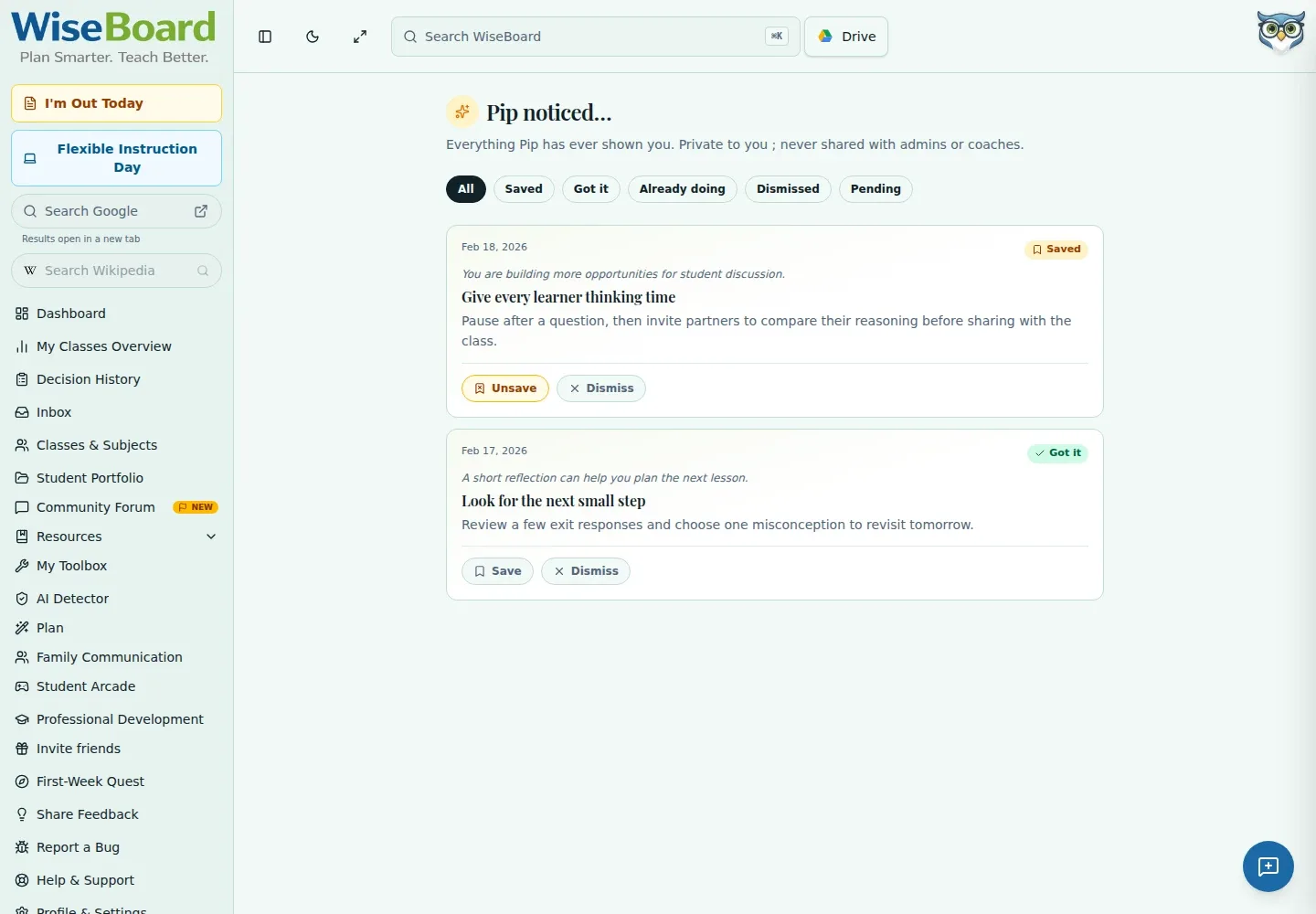Click the I'm Out Today button
The image size is (1316, 914).
click(116, 103)
